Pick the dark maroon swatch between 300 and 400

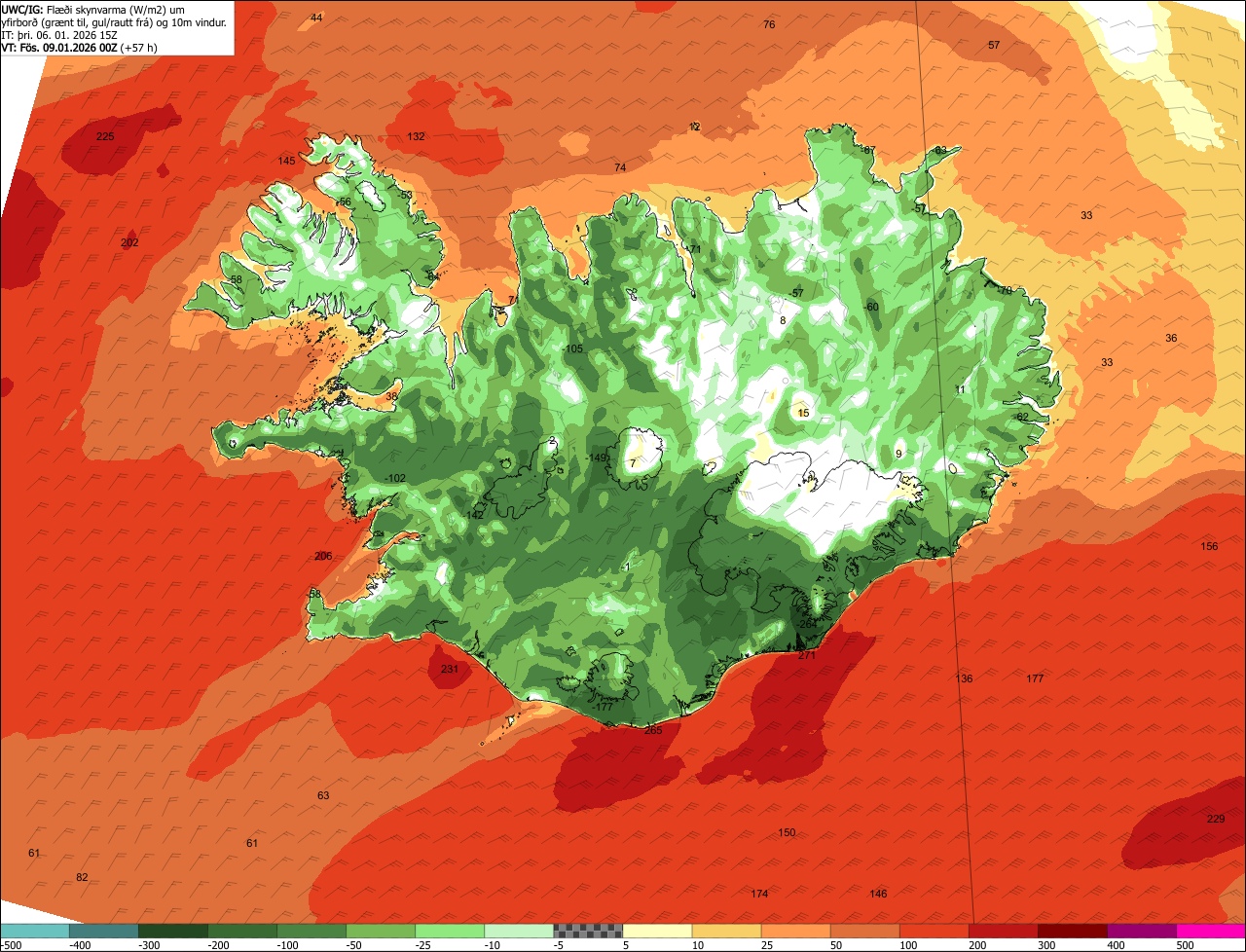tap(1073, 931)
